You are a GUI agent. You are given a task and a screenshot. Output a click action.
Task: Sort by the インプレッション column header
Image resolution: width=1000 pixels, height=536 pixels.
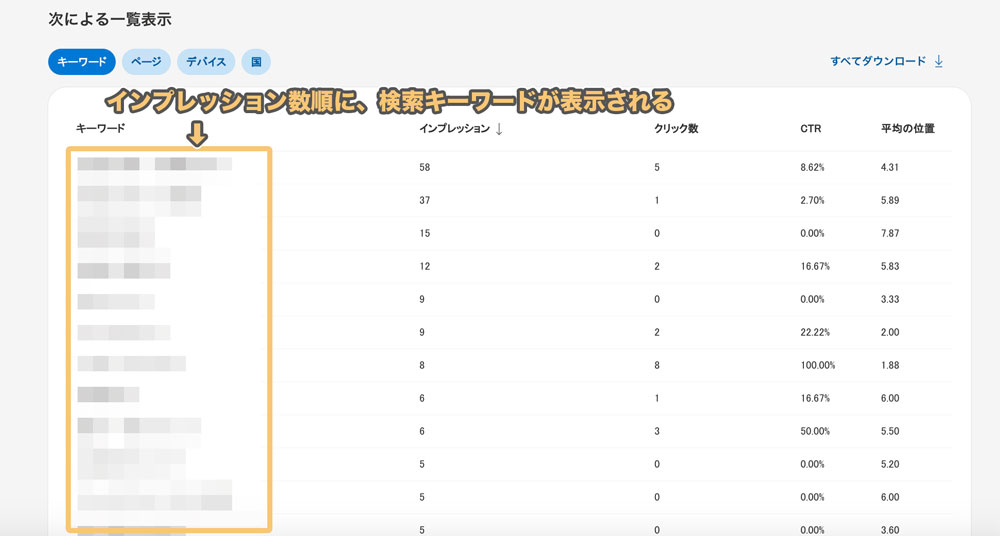[x=454, y=129]
